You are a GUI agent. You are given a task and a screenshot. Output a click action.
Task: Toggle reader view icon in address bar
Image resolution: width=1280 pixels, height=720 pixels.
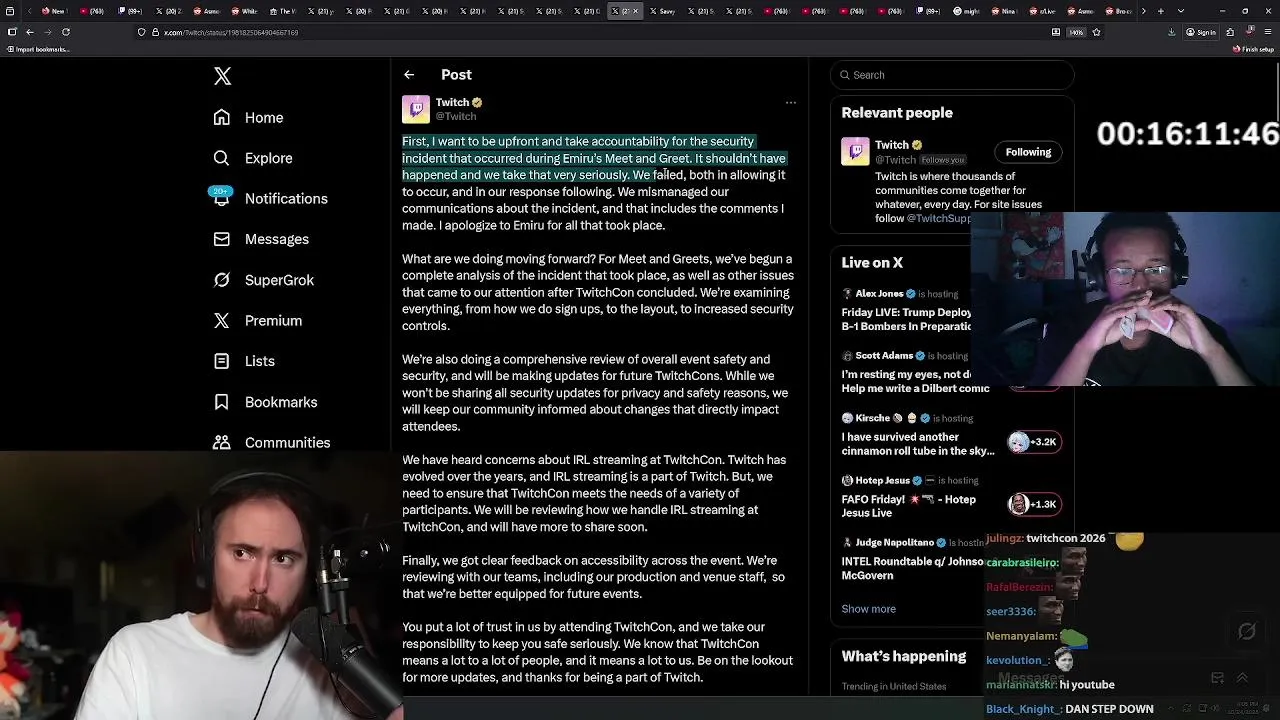click(1056, 32)
